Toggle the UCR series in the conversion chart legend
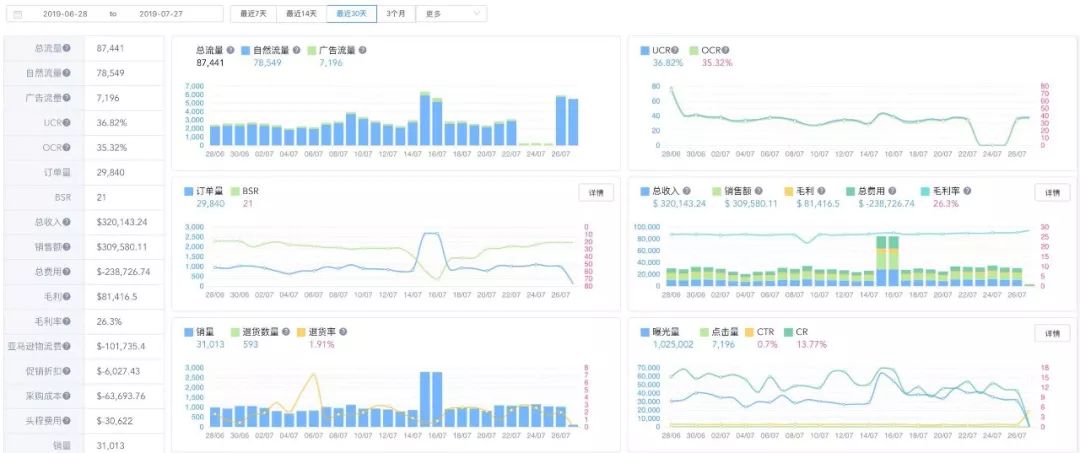Screen dimensions: 1080x453 [x=654, y=50]
